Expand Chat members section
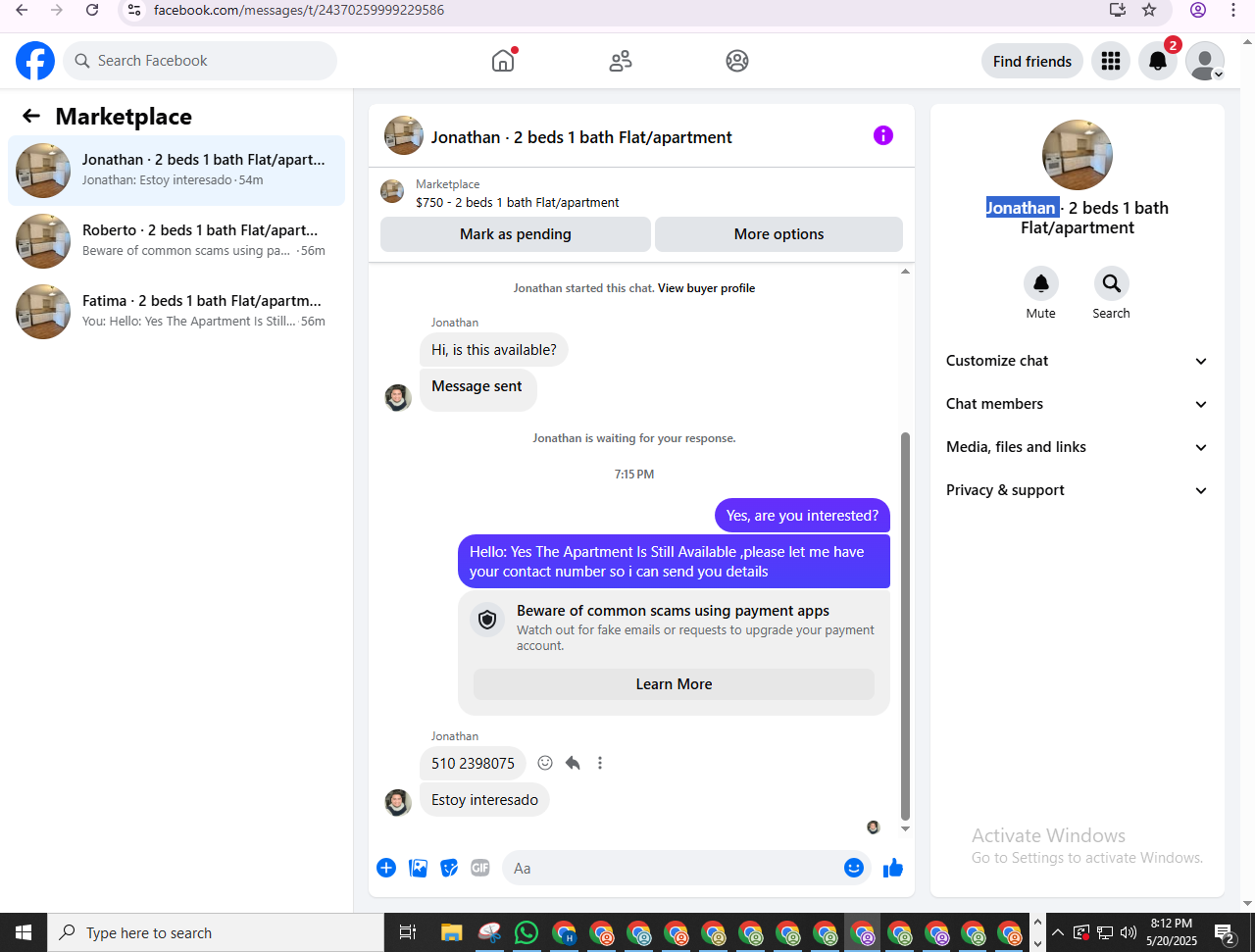The width and height of the screenshot is (1255, 952). coord(1078,404)
